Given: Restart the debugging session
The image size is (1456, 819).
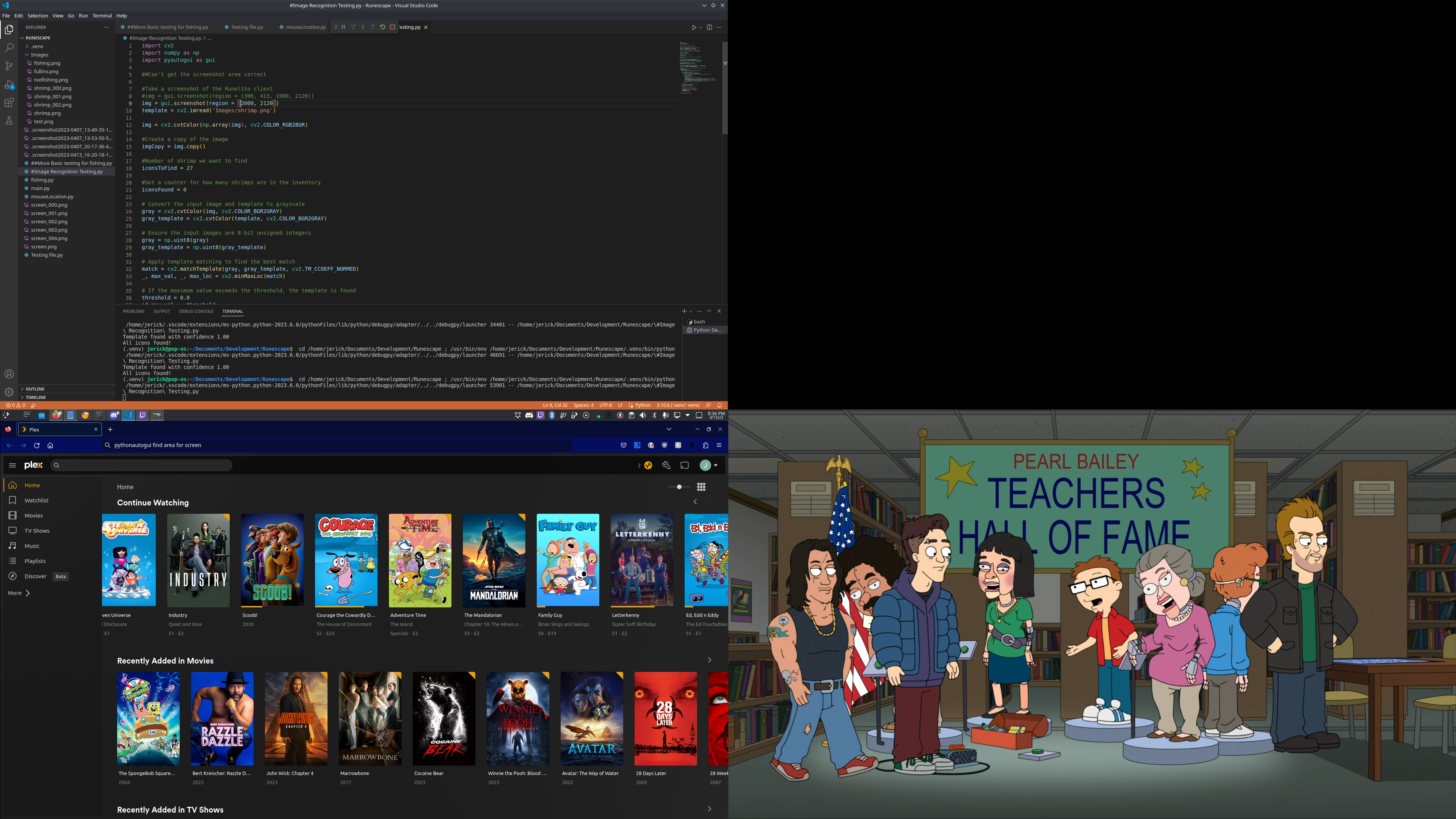Looking at the screenshot, I should 382,27.
